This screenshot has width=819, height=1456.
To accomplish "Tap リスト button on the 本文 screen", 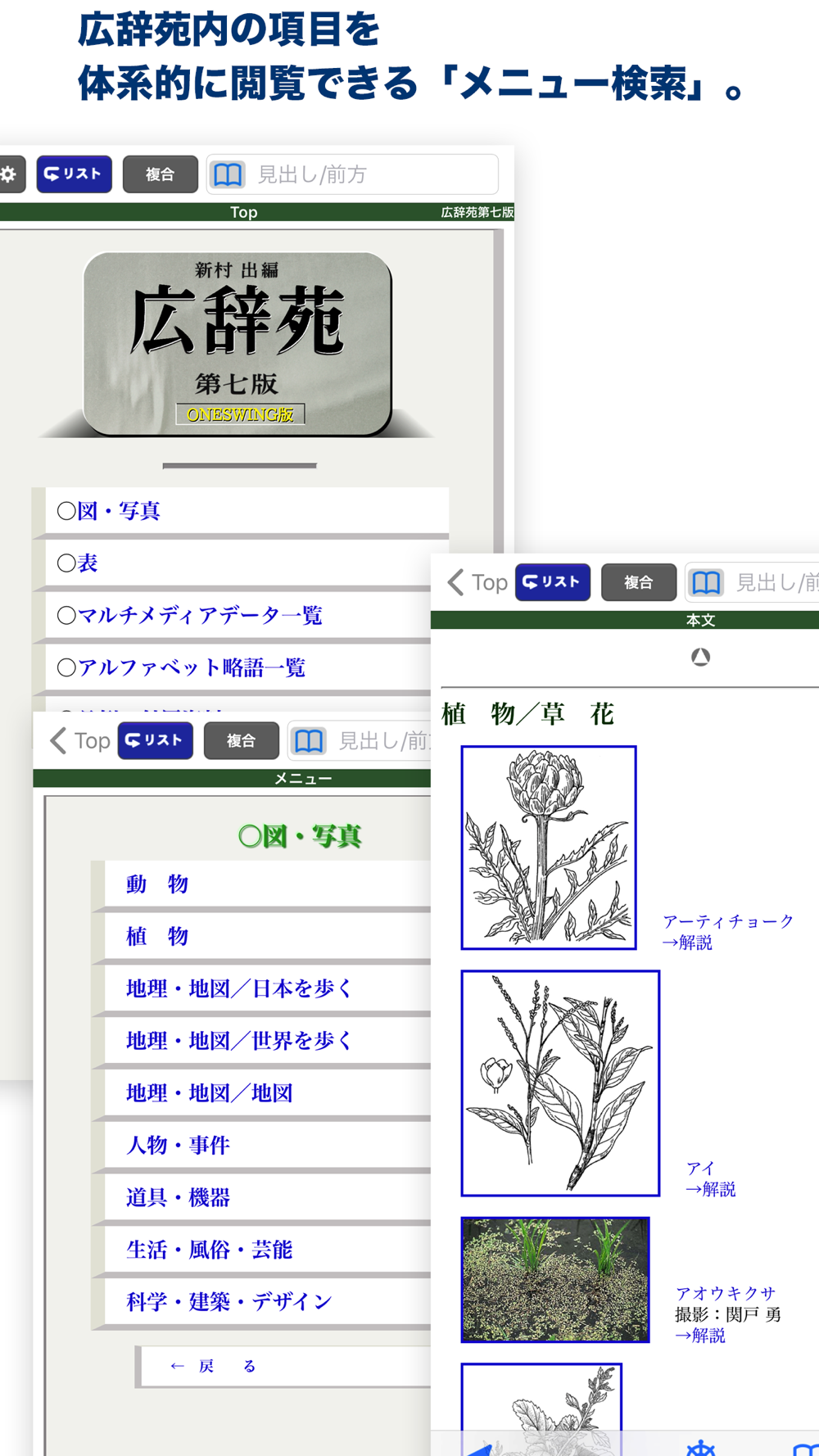I will pyautogui.click(x=553, y=582).
